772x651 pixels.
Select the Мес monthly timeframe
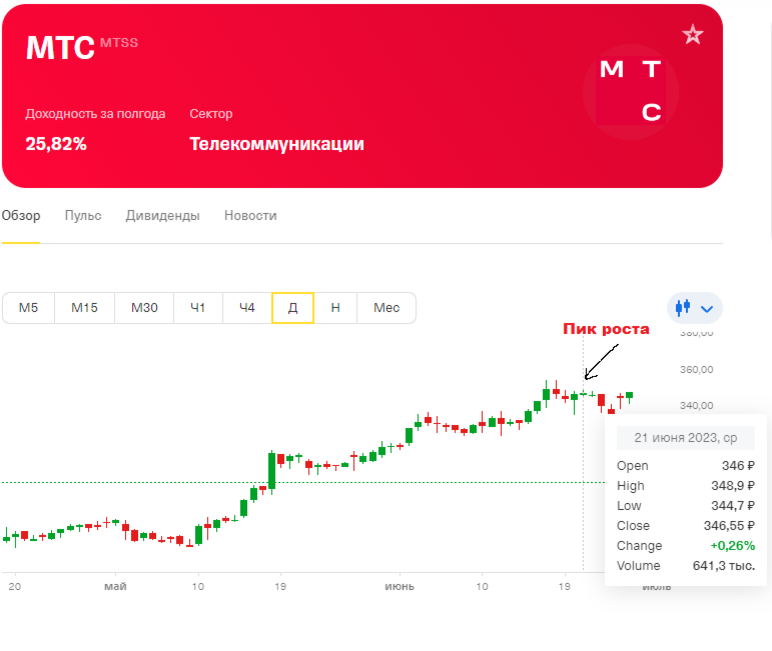(386, 308)
